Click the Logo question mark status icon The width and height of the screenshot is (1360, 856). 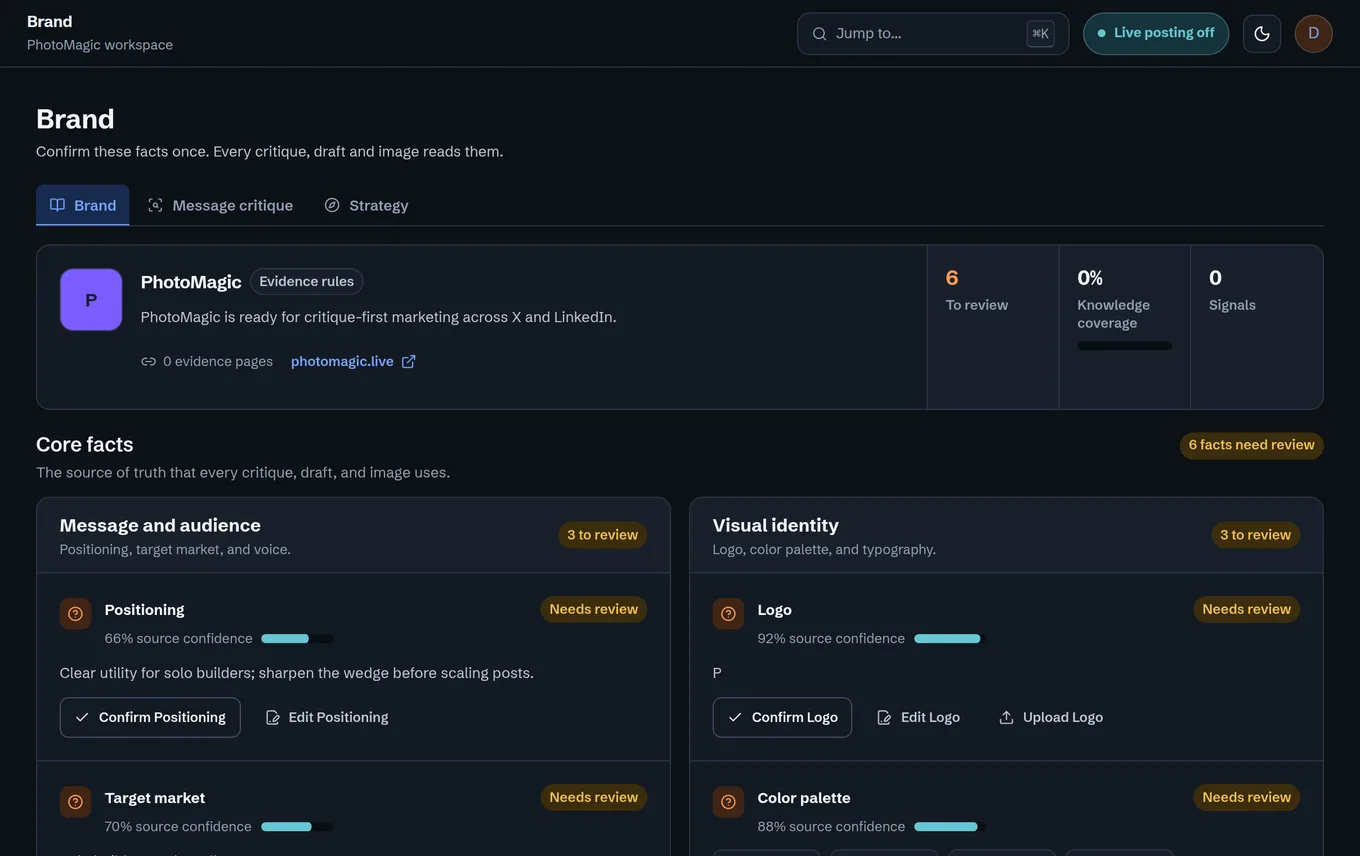click(728, 614)
